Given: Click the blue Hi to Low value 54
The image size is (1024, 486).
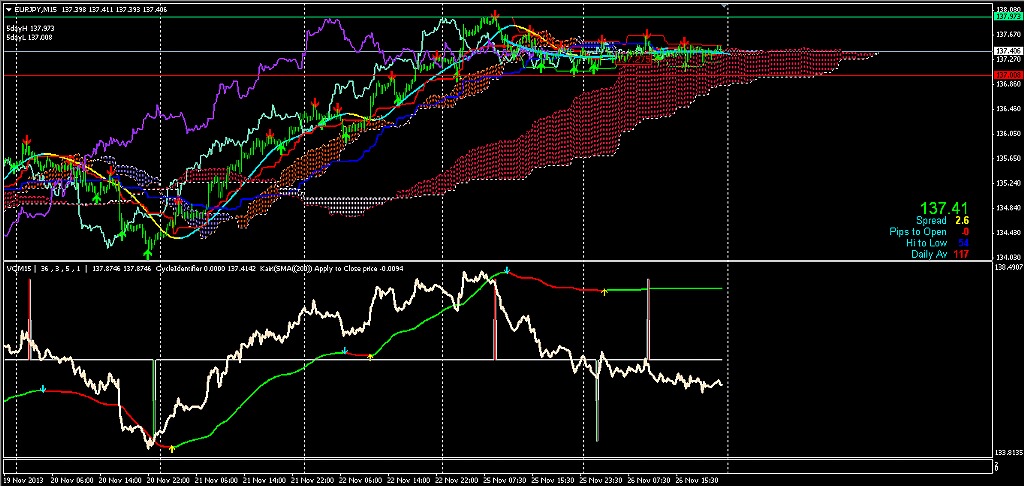Looking at the screenshot, I should (x=963, y=243).
